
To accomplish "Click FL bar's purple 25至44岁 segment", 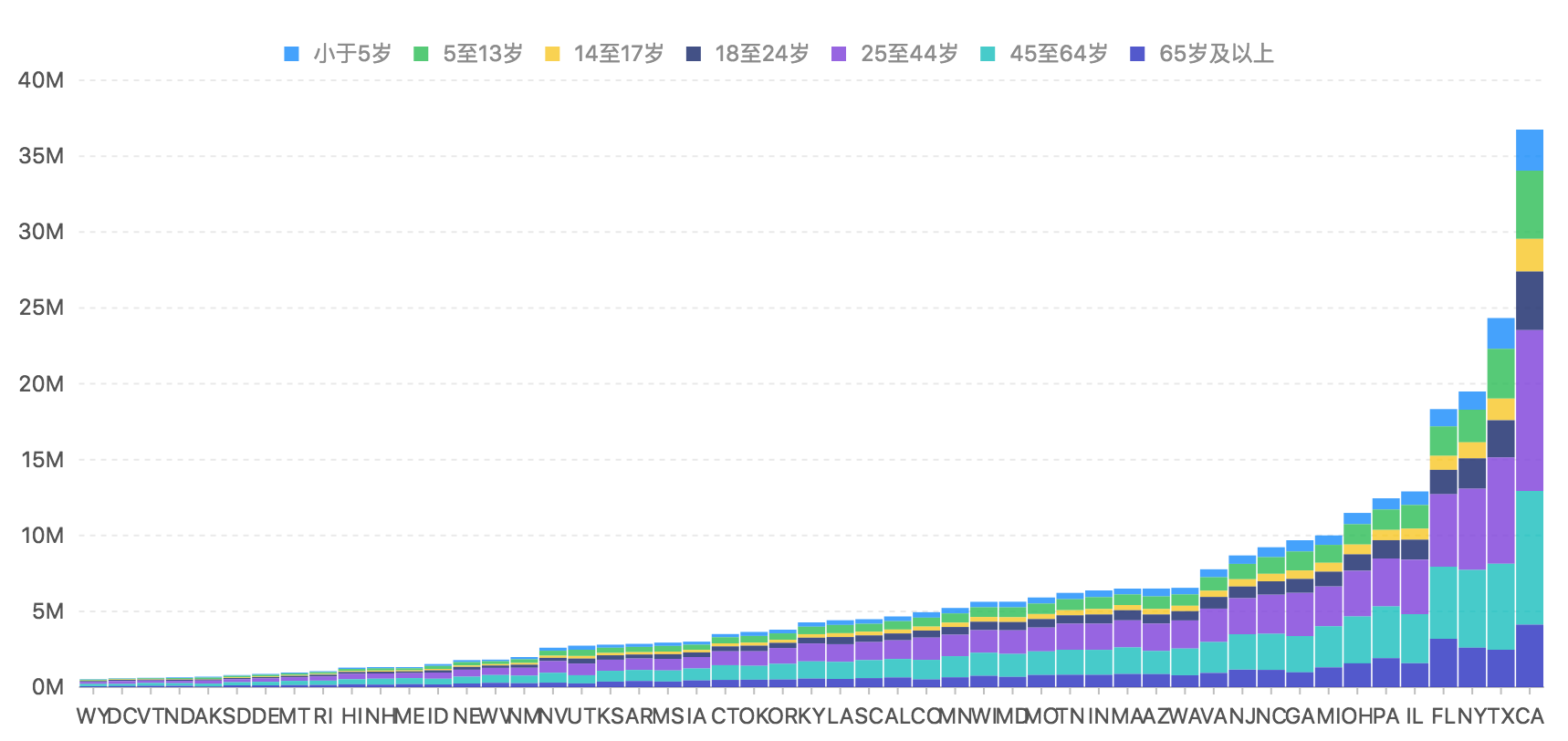I will [1444, 531].
